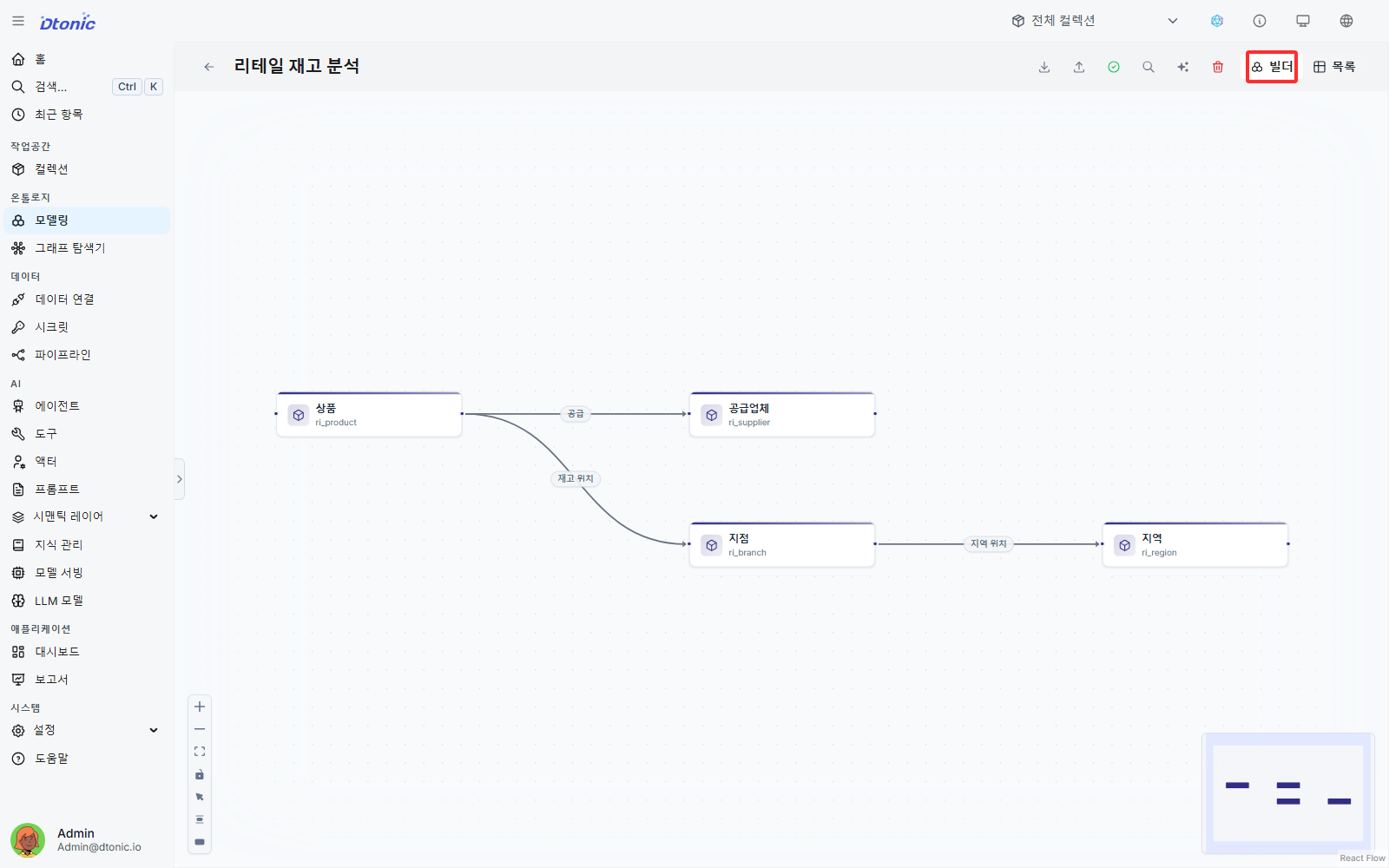Click the monitor display icon in header
Screen dimensions: 1389x868
(x=1303, y=21)
